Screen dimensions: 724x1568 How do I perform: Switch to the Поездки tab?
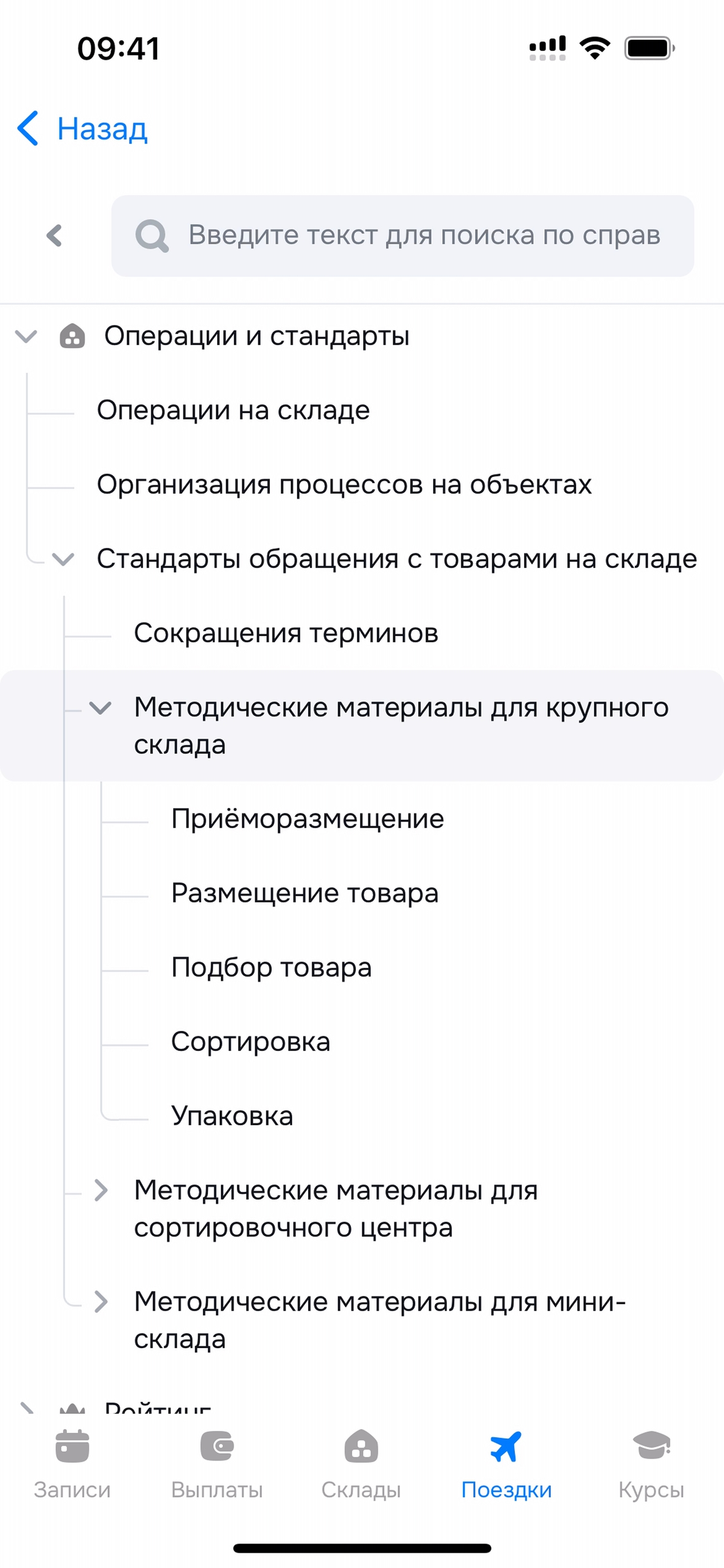click(506, 1461)
